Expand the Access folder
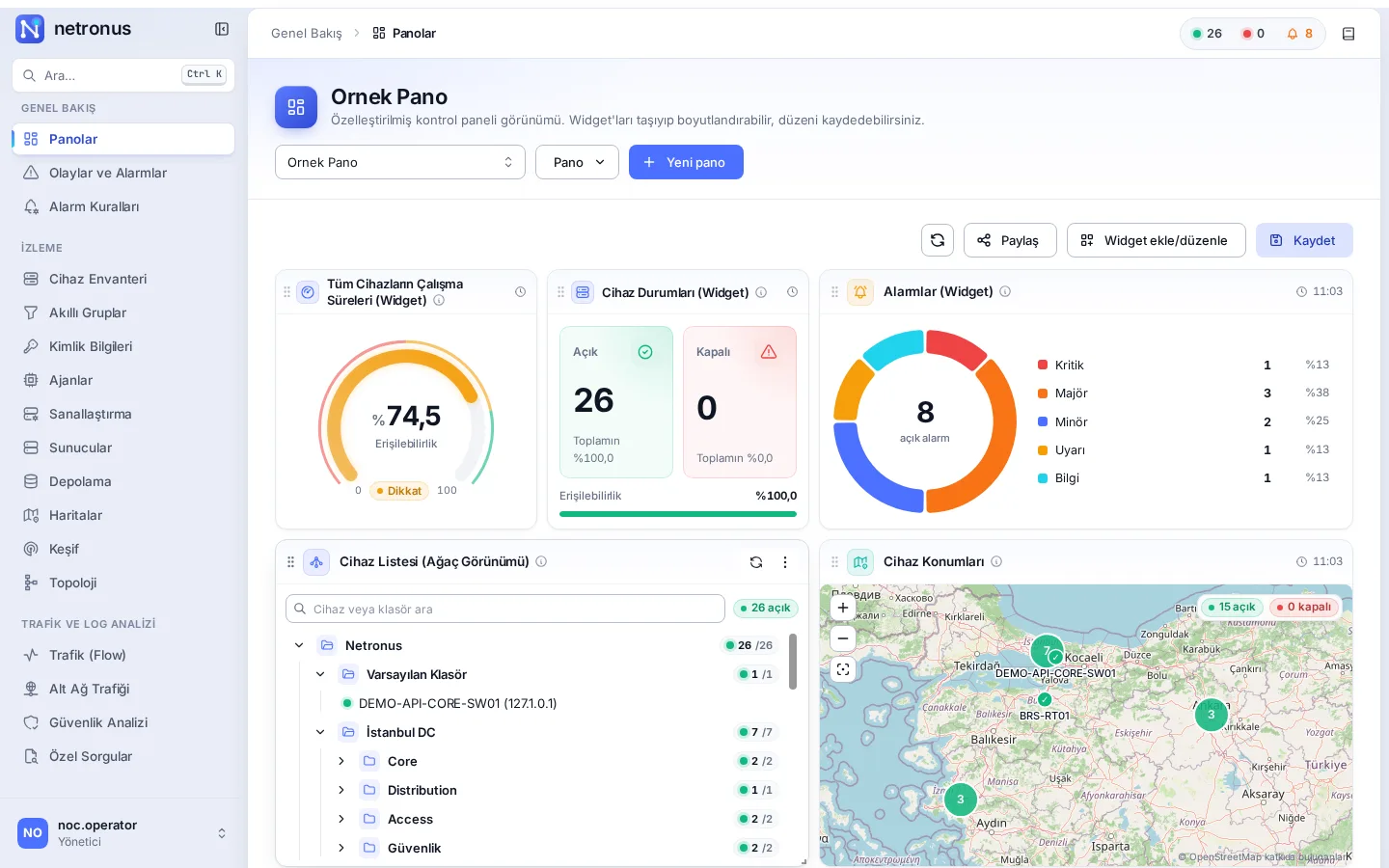 point(341,819)
